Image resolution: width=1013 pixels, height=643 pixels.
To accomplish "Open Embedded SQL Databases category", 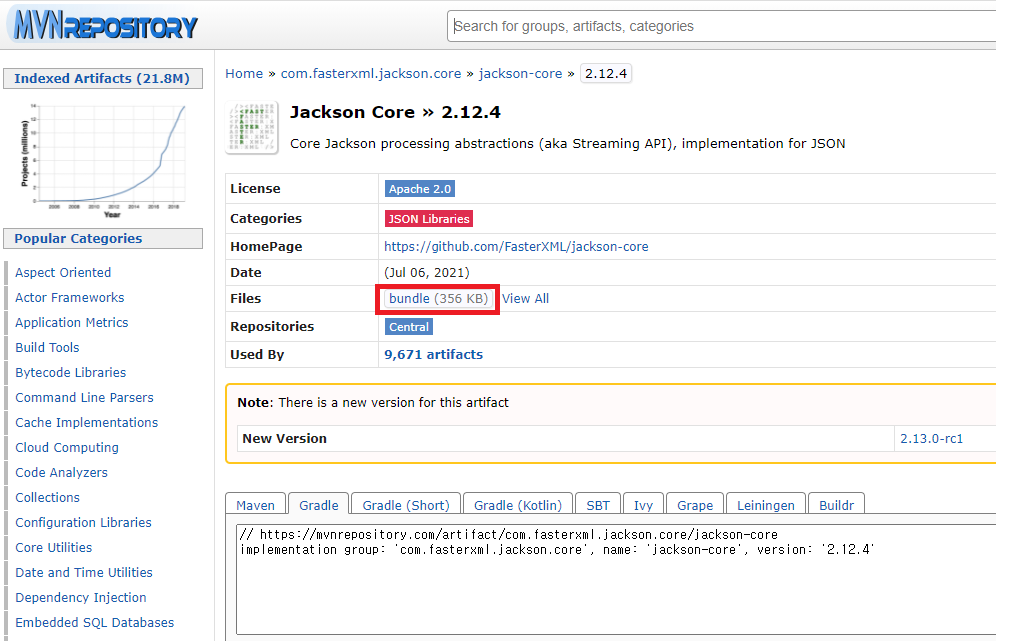I will (x=95, y=623).
